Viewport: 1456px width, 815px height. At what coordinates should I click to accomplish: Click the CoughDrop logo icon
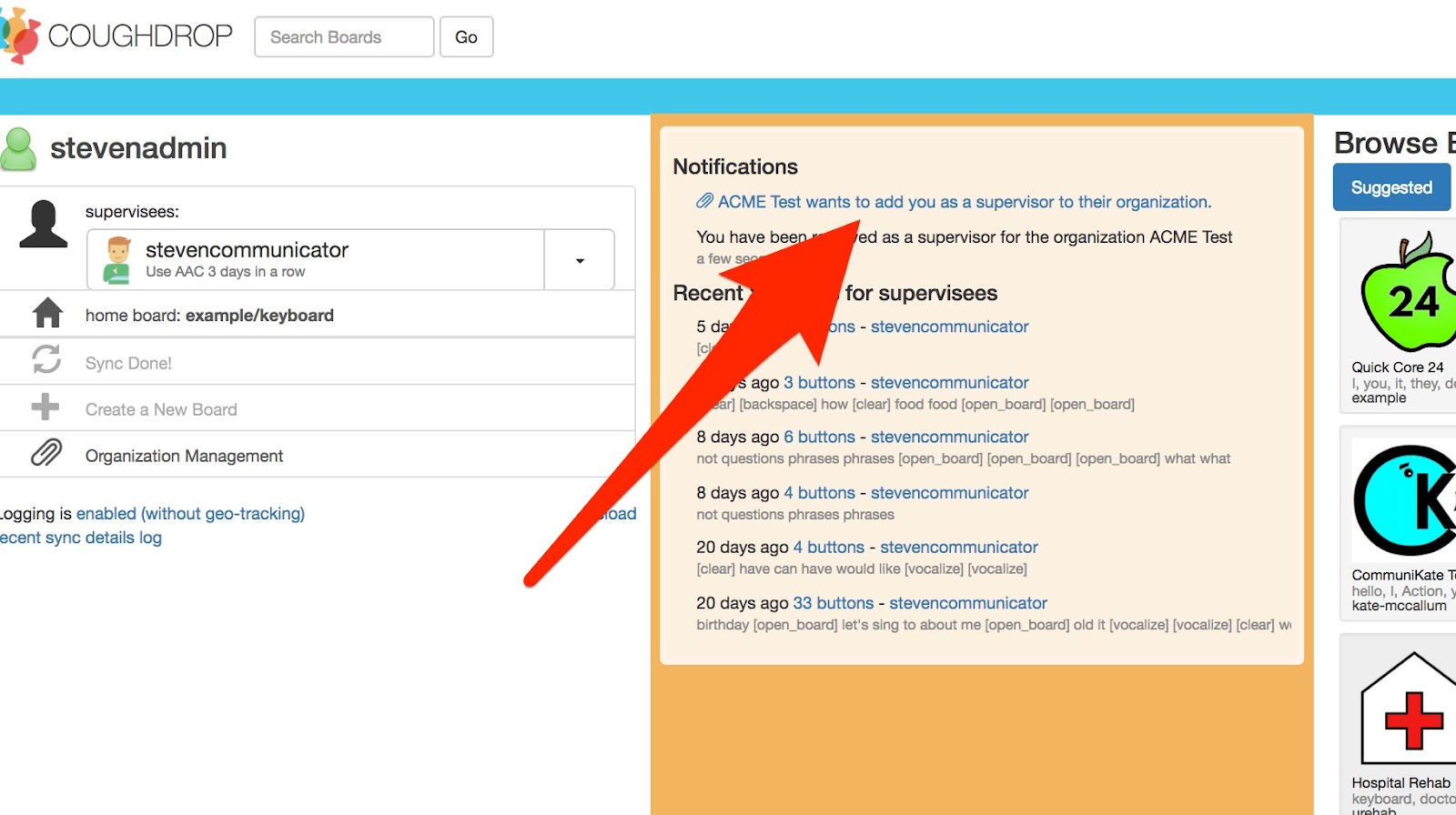pos(20,36)
